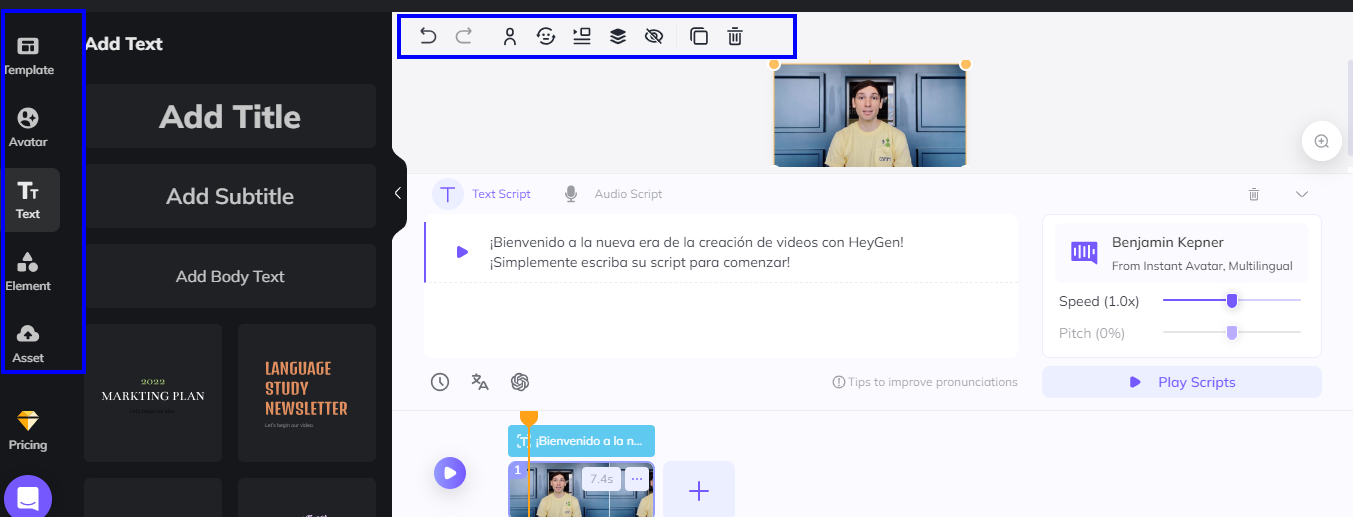Open scene options three-dot menu

(x=637, y=479)
